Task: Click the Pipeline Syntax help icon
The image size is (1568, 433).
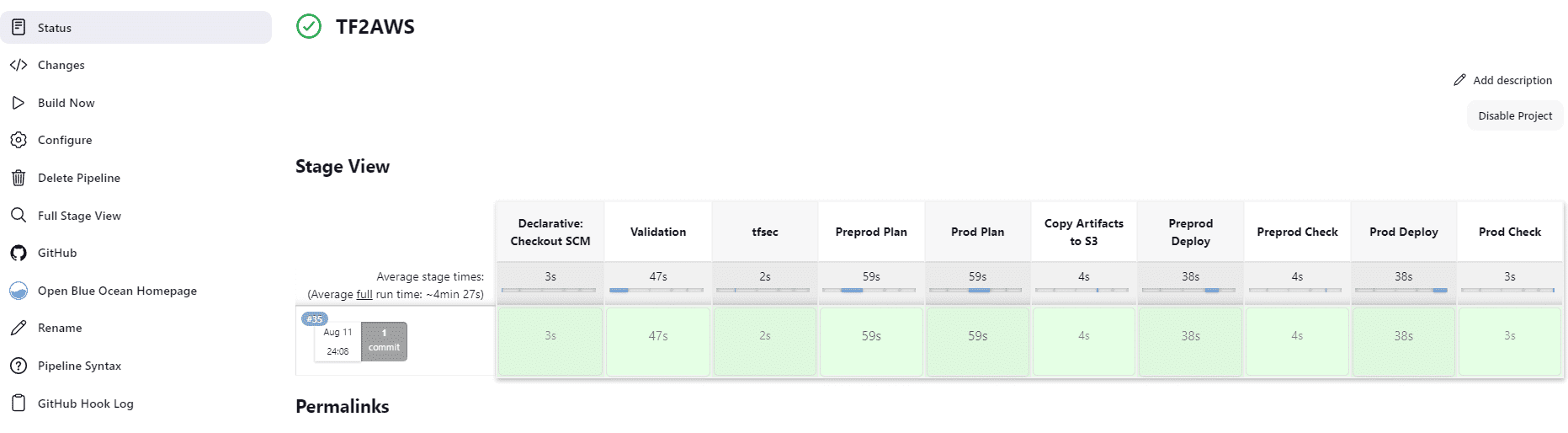Action: click(19, 366)
